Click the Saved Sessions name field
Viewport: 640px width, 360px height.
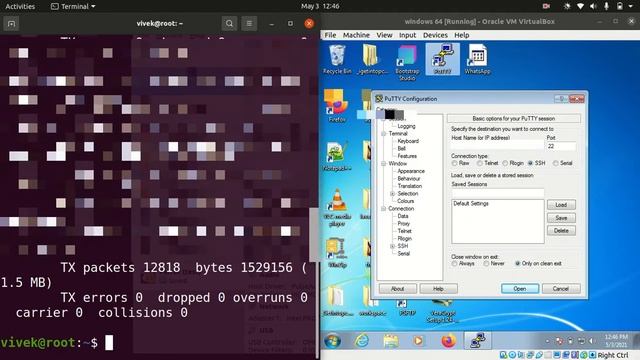tap(498, 193)
